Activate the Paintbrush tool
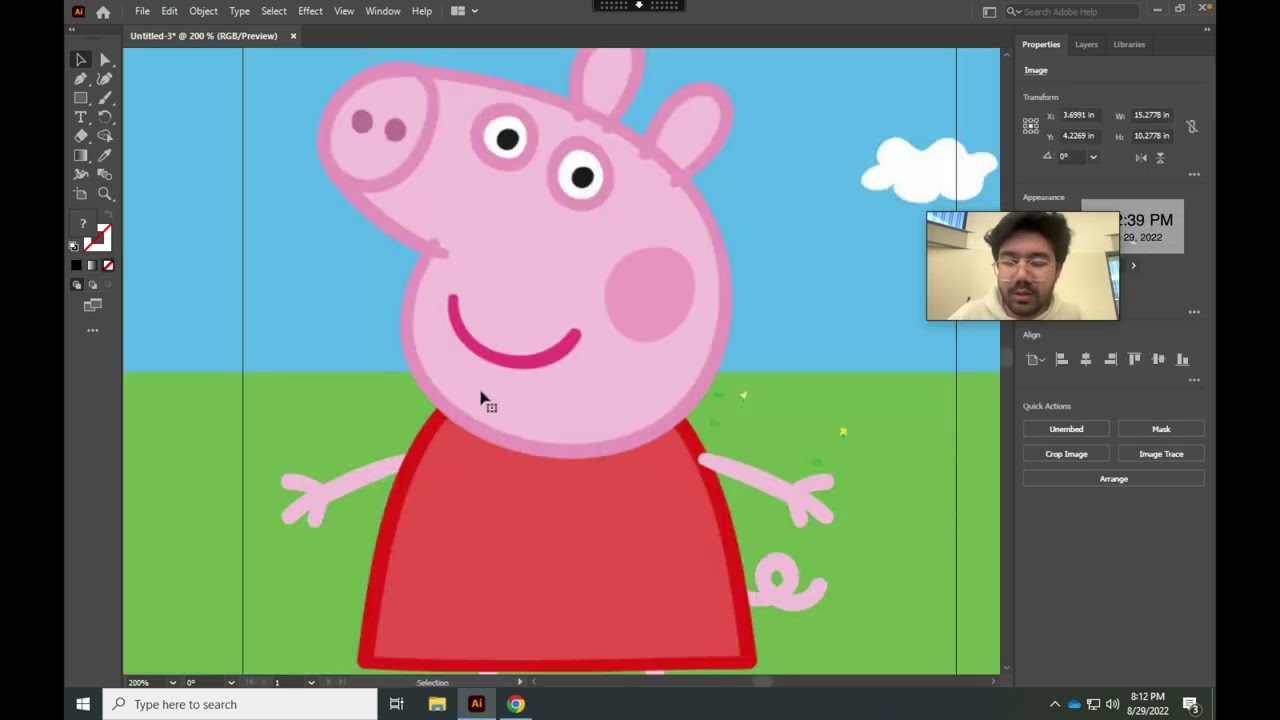The width and height of the screenshot is (1280, 720). 105,98
